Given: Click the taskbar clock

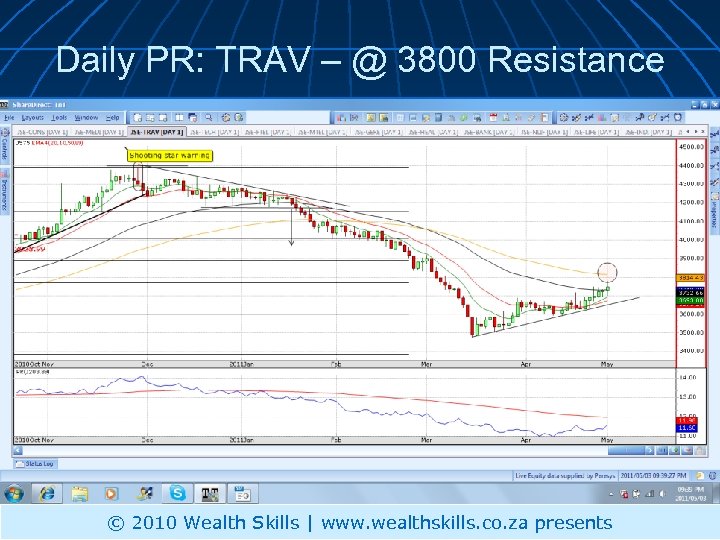Looking at the screenshot, I should coord(691,494).
